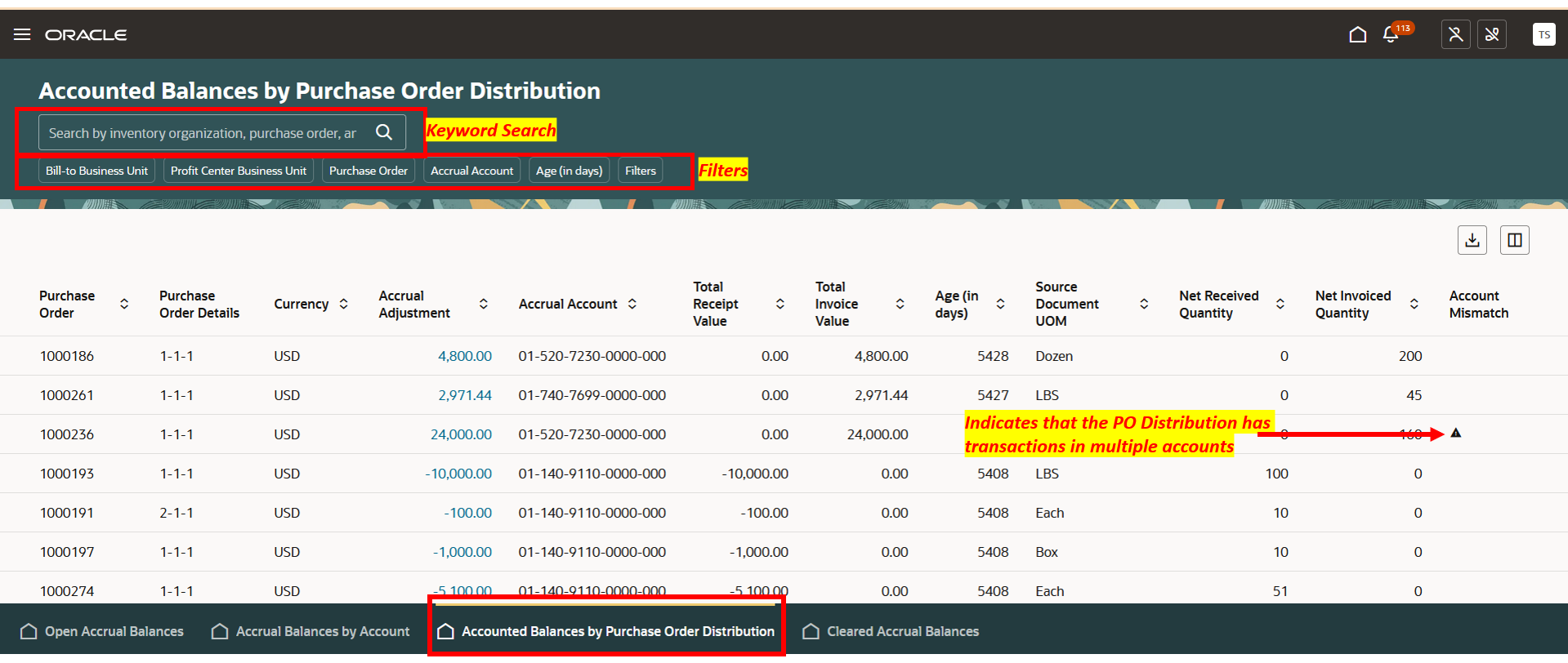Switch to Cleared Accrual Balances tab

pos(891,631)
